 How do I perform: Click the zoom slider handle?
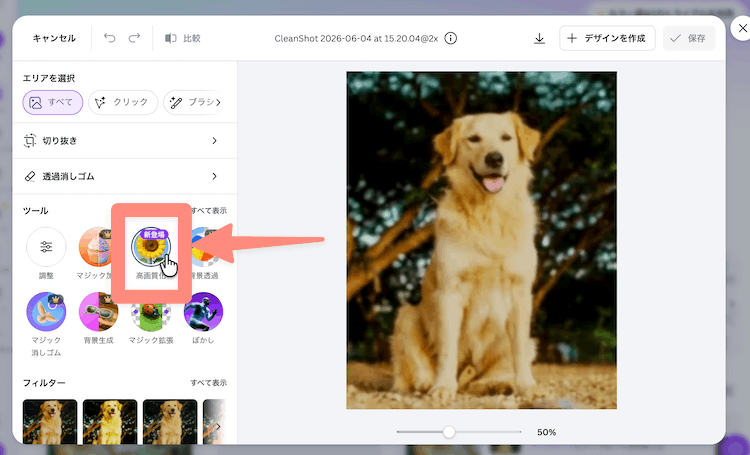449,432
